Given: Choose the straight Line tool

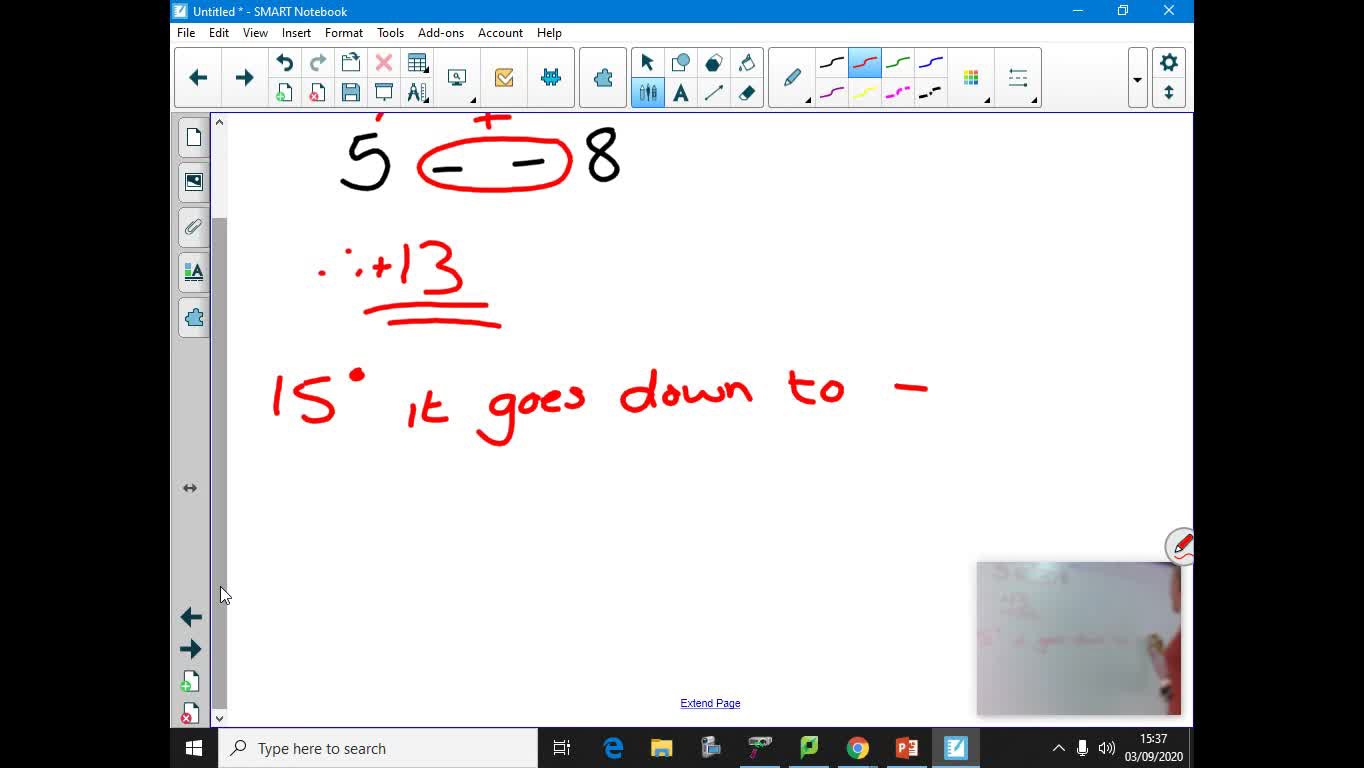Looking at the screenshot, I should [713, 93].
